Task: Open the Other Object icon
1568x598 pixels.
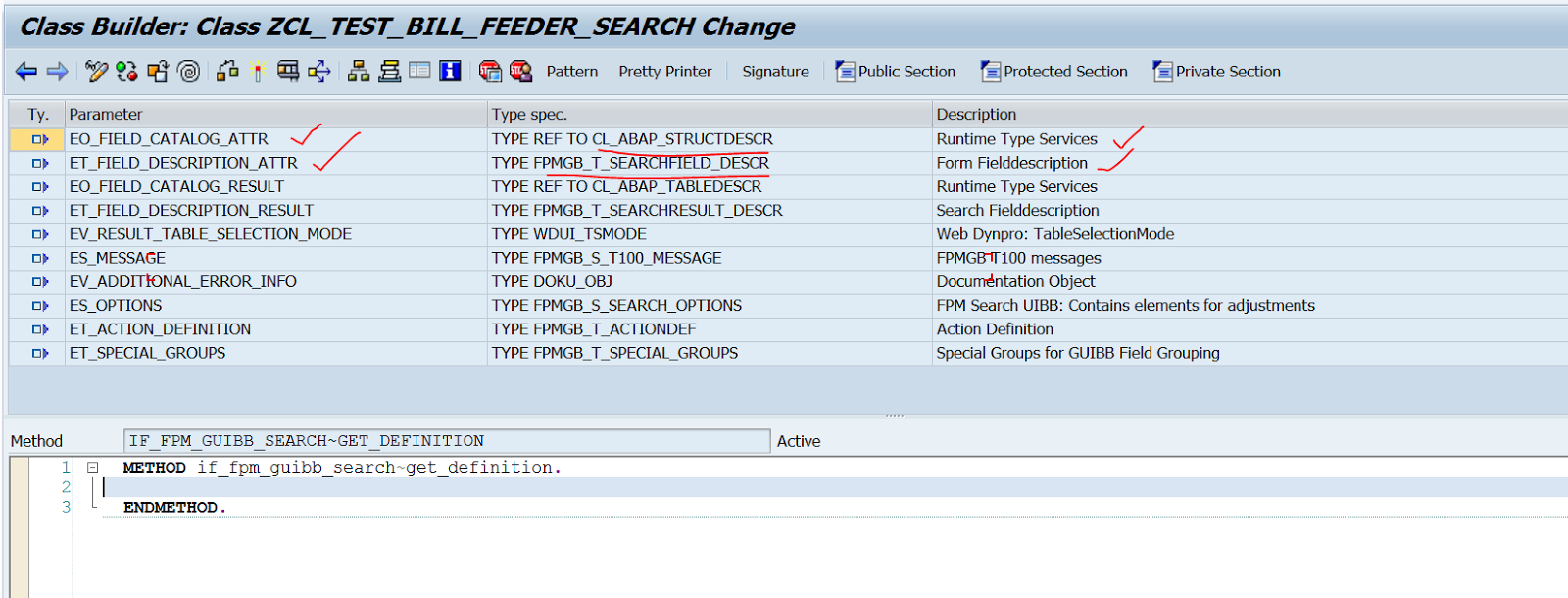Action: click(158, 72)
